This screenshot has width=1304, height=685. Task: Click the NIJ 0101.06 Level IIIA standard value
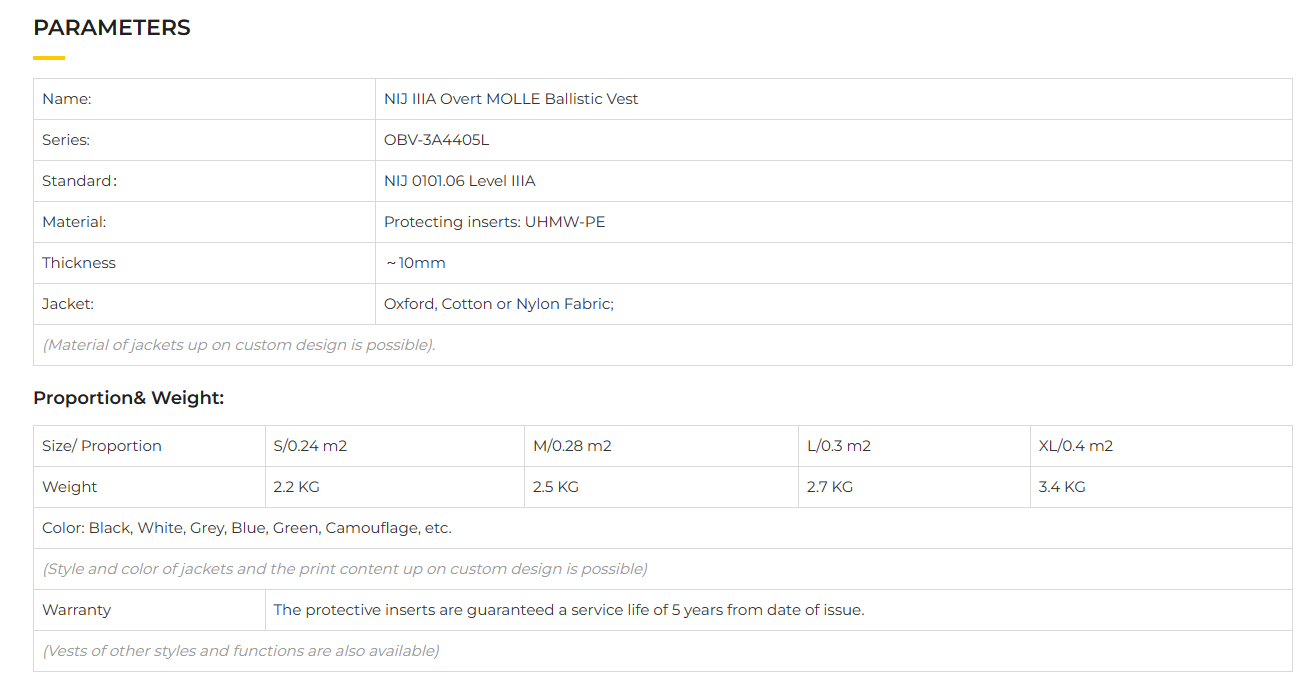click(460, 181)
